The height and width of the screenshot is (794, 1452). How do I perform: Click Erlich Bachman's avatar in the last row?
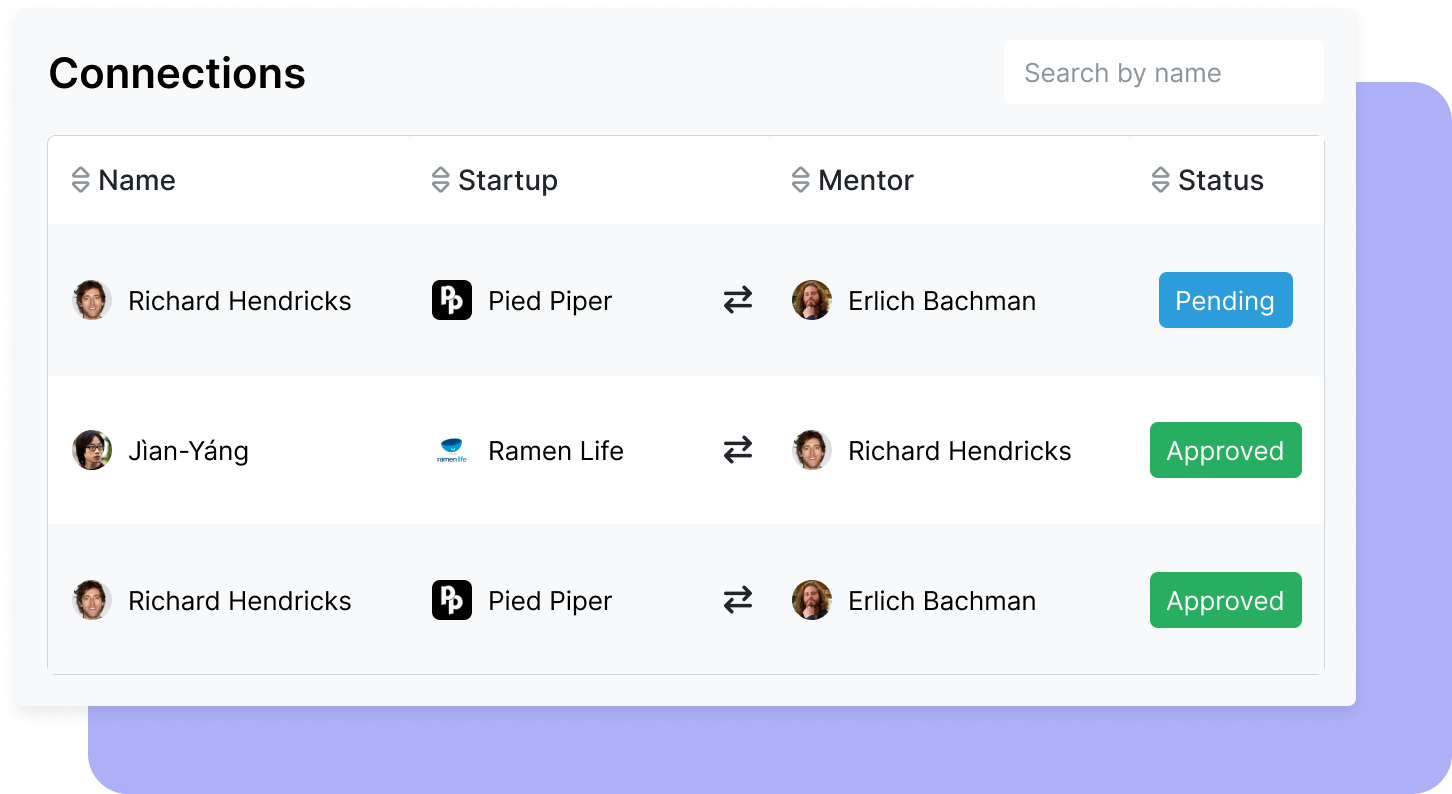(x=812, y=600)
